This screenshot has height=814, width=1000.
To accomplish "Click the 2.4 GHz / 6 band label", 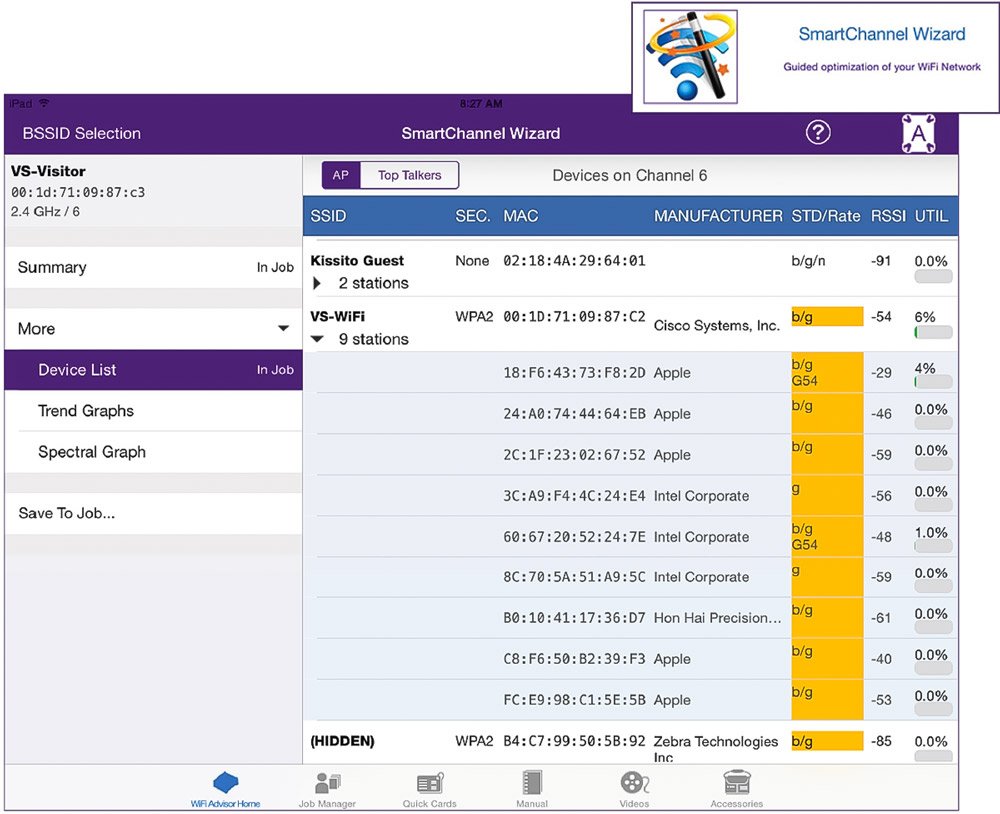I will click(x=45, y=212).
